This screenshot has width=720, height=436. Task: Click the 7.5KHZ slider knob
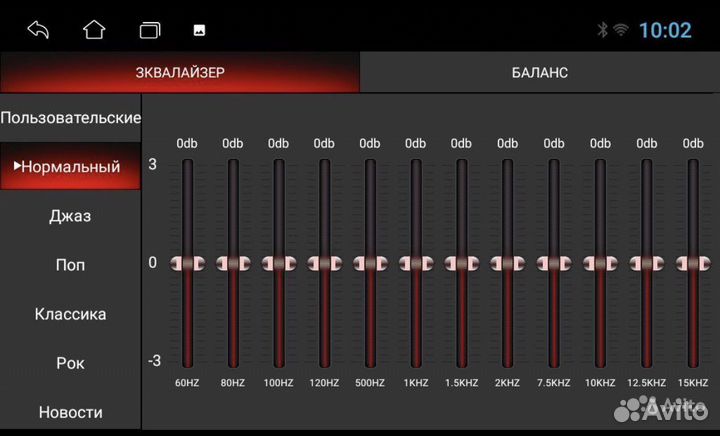point(554,263)
